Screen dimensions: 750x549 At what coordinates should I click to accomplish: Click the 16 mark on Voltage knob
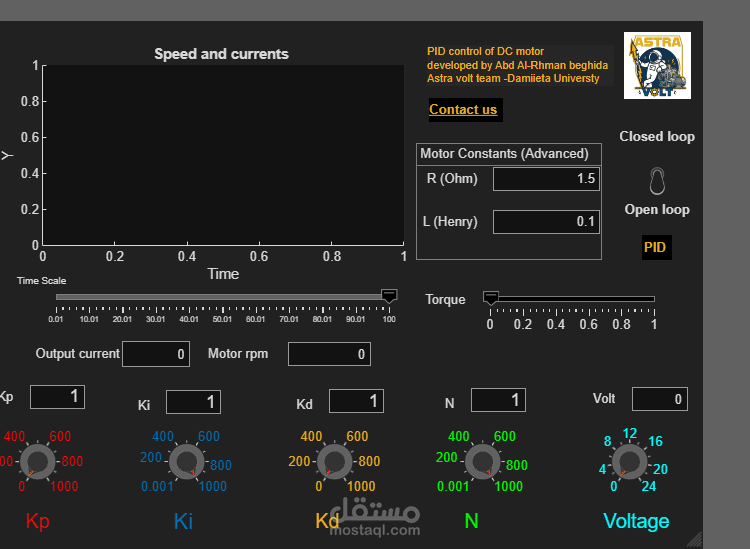[x=655, y=441]
